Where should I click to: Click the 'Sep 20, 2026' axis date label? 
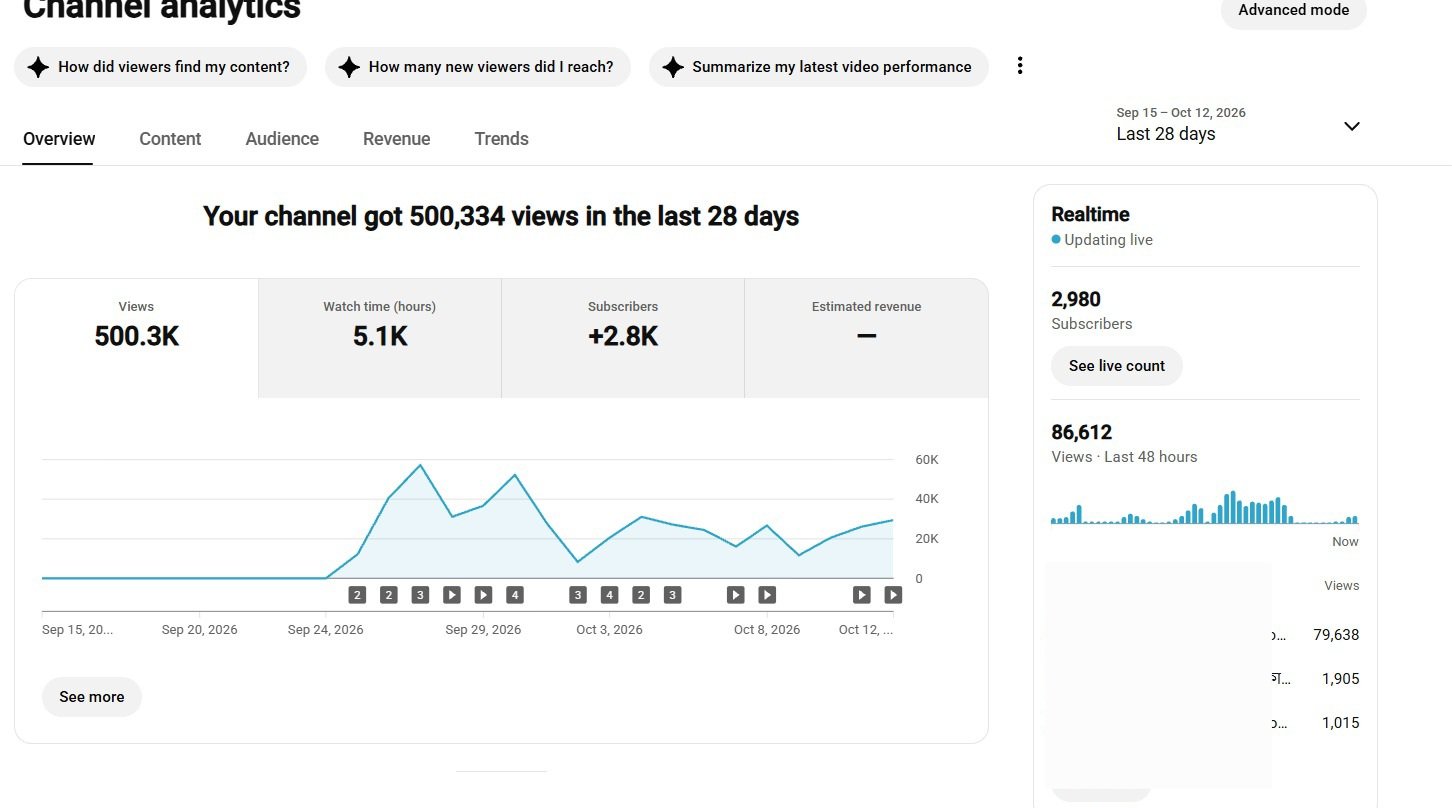[x=199, y=630]
